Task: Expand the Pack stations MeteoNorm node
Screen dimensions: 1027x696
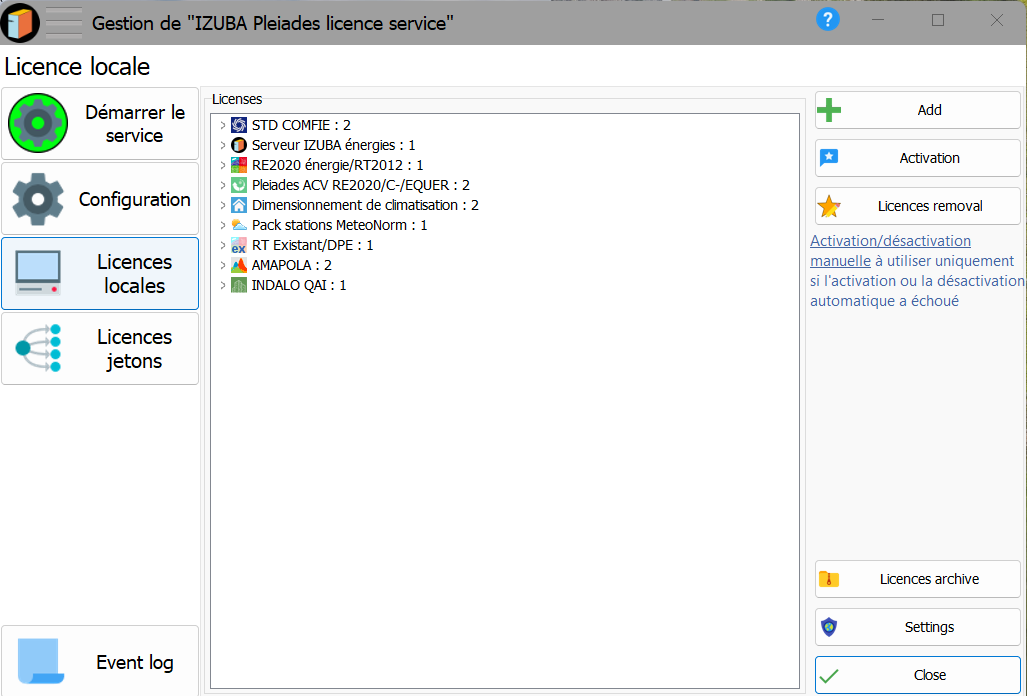Action: pos(223,225)
